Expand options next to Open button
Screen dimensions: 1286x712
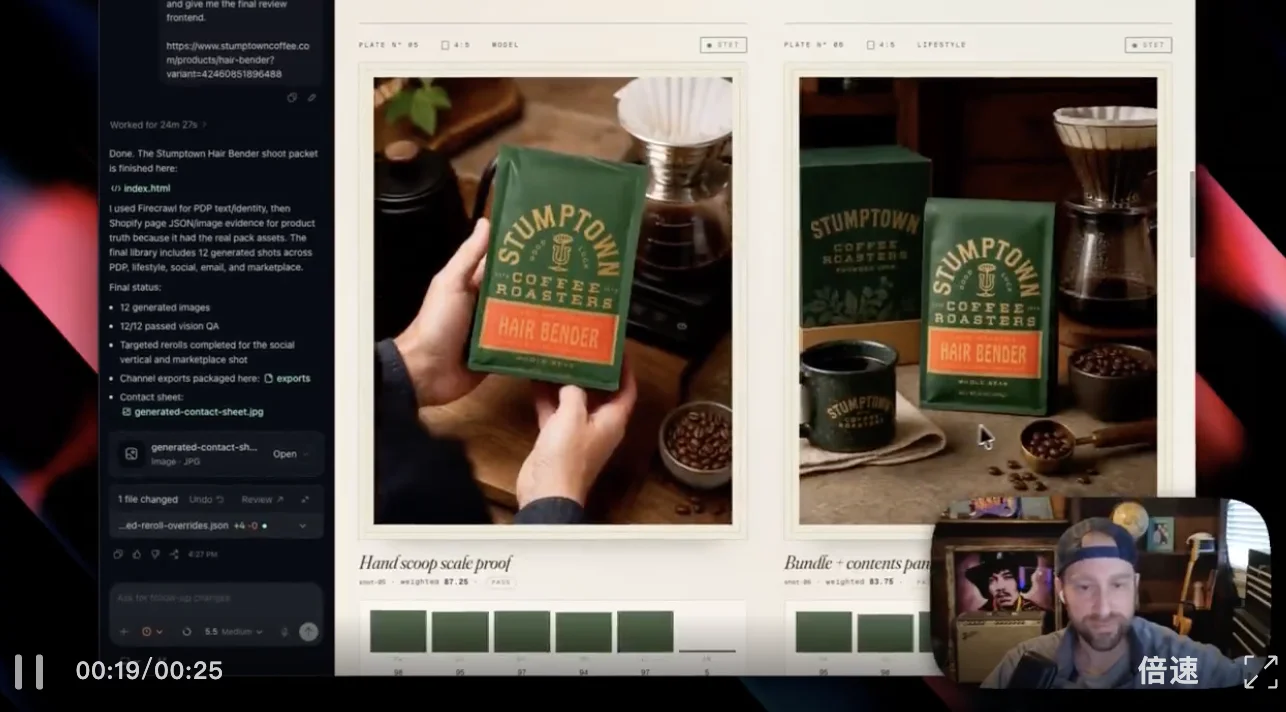point(308,454)
